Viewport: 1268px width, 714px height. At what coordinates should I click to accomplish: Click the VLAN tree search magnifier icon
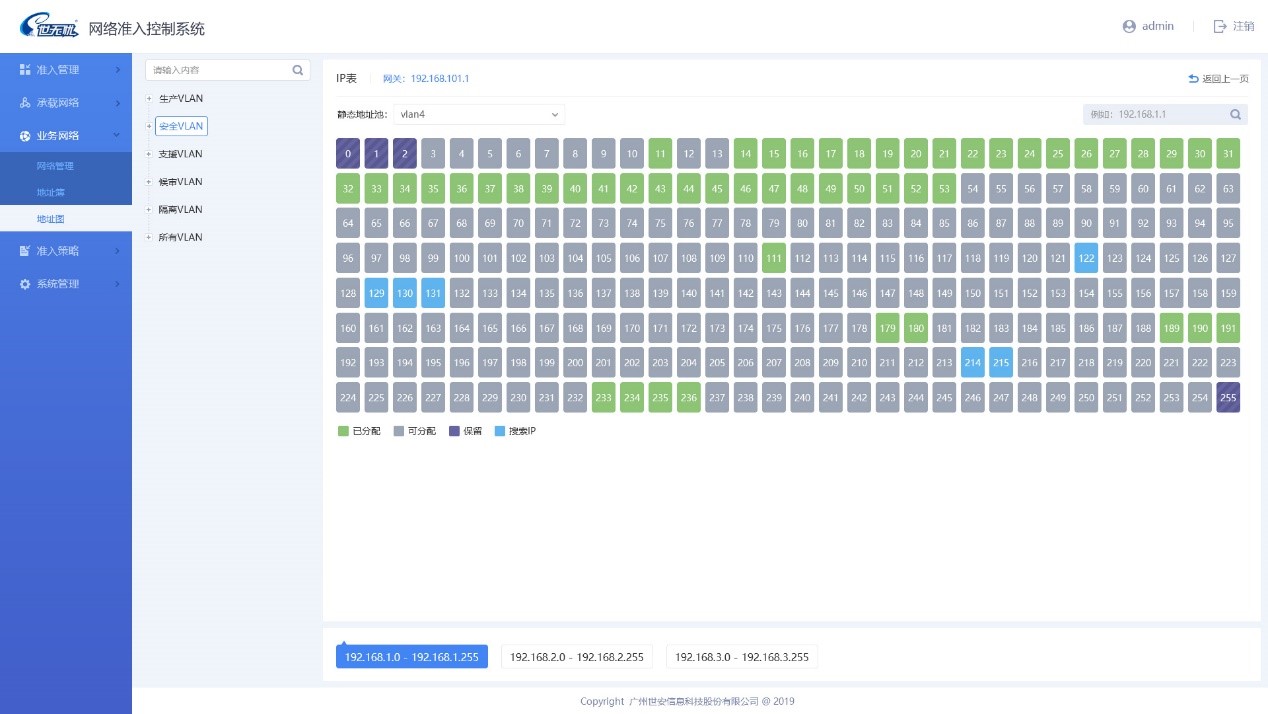point(297,70)
